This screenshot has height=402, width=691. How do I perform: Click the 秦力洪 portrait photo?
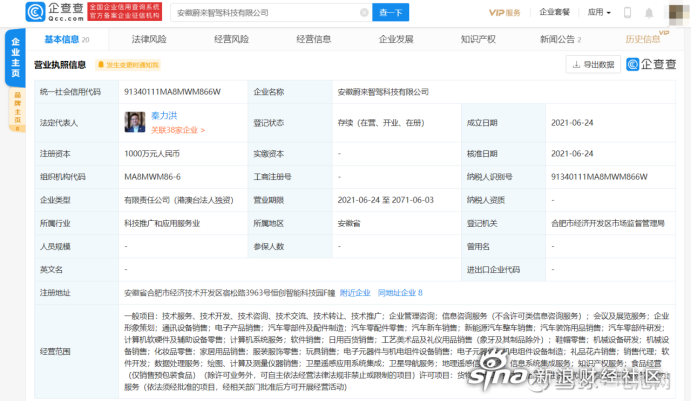[x=134, y=122]
